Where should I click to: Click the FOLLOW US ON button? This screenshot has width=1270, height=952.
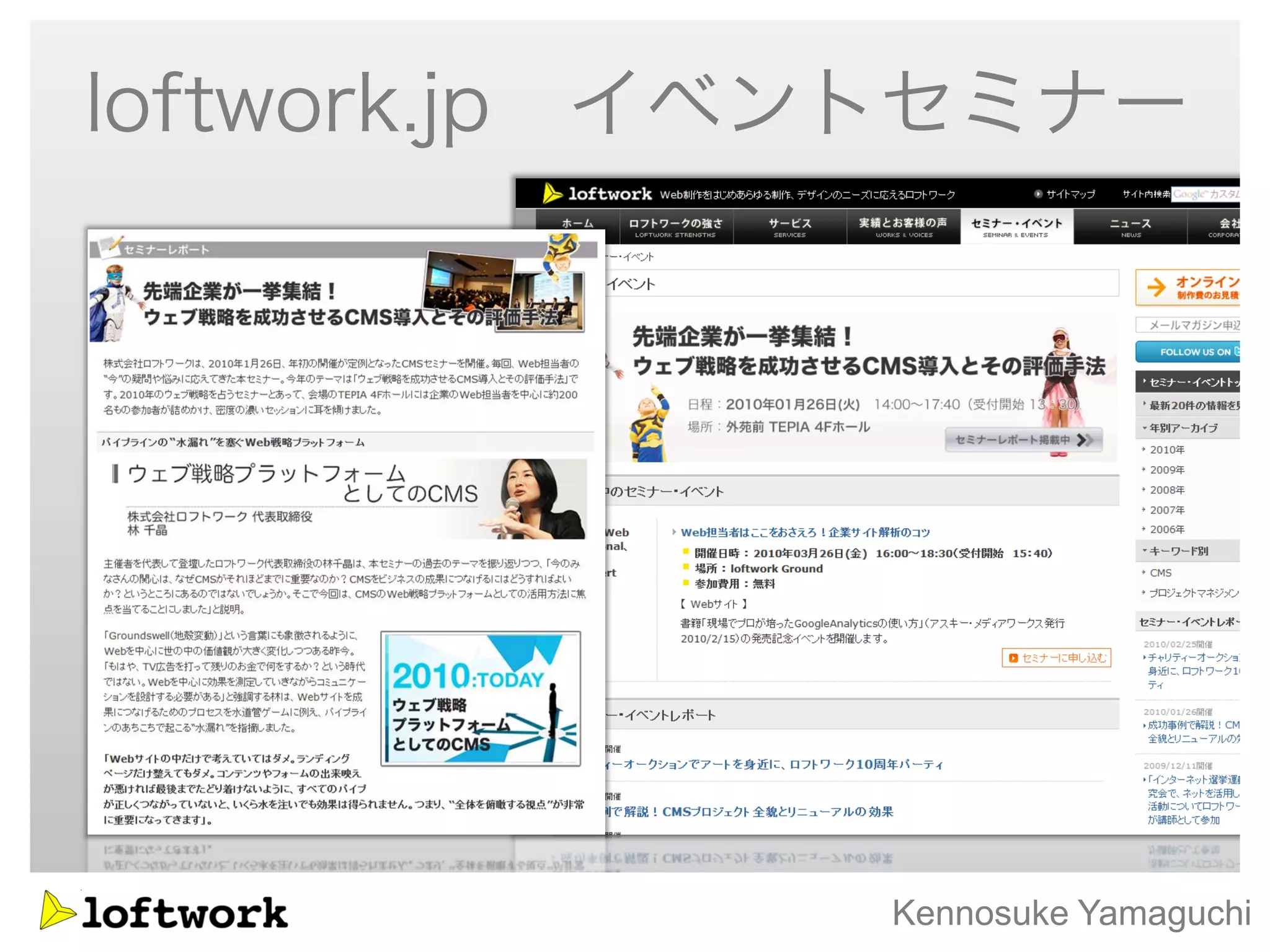coord(1188,351)
